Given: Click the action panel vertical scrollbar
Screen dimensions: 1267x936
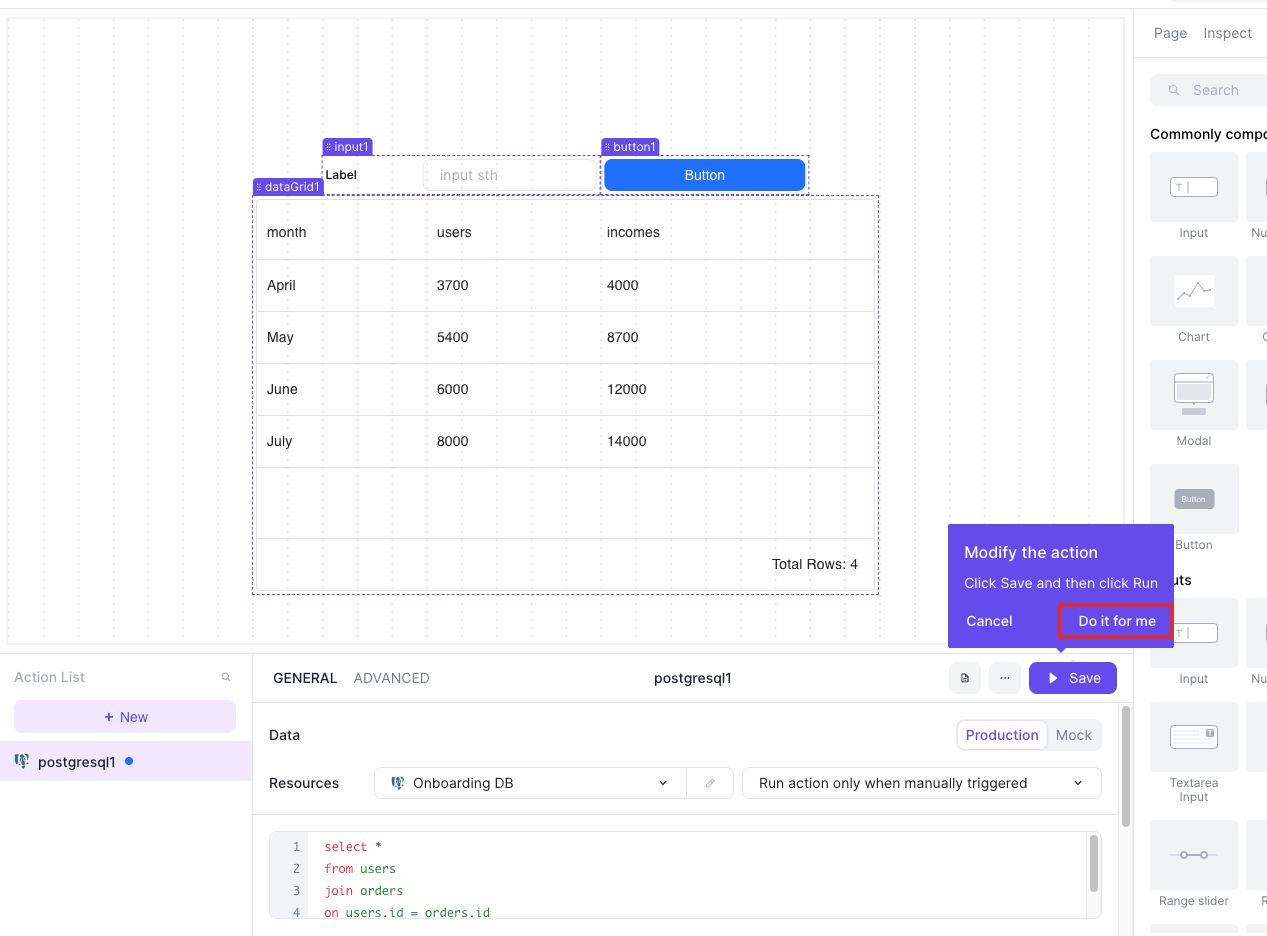Looking at the screenshot, I should point(1126,766).
